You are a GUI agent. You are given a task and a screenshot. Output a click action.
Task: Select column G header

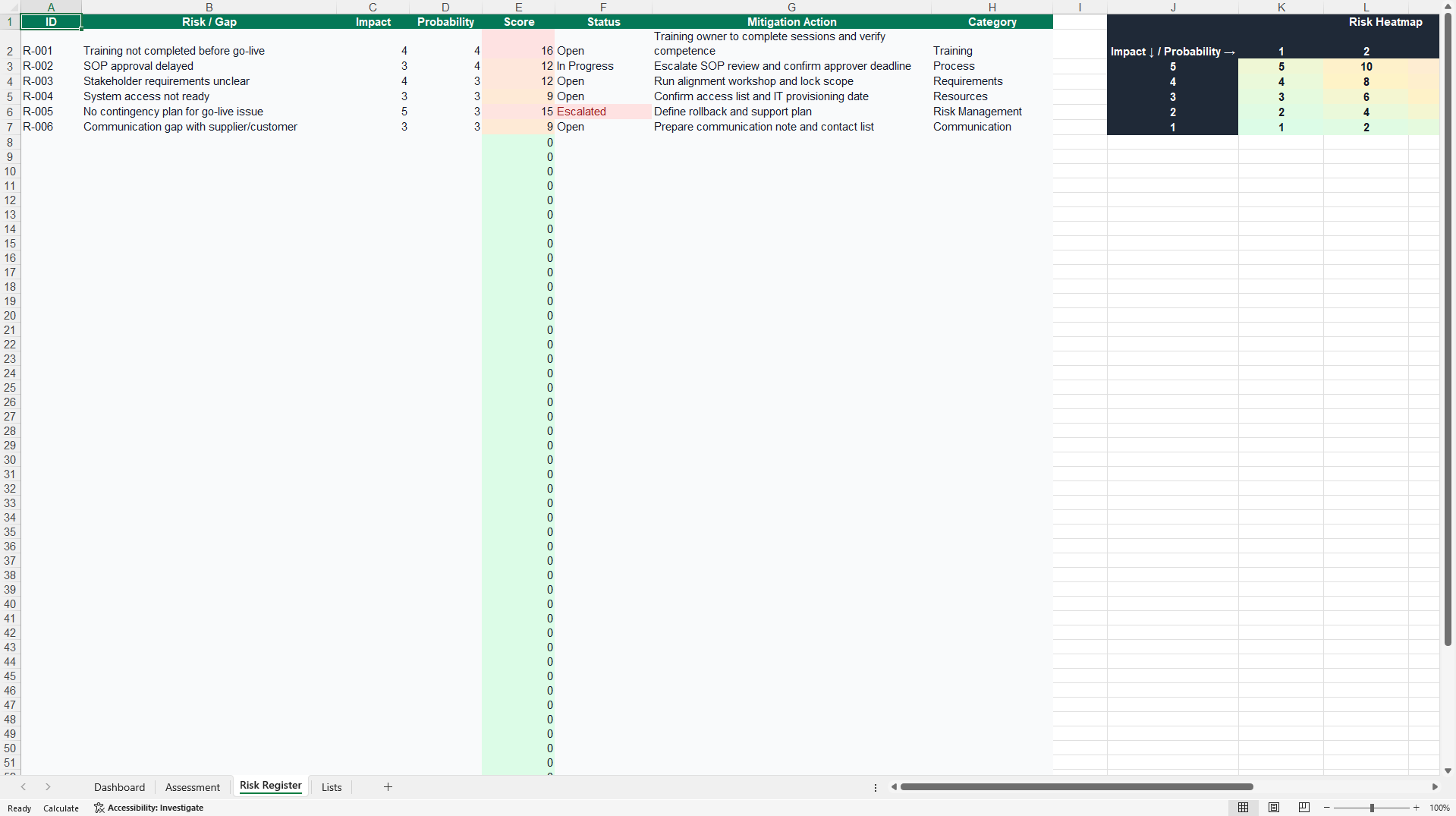791,7
